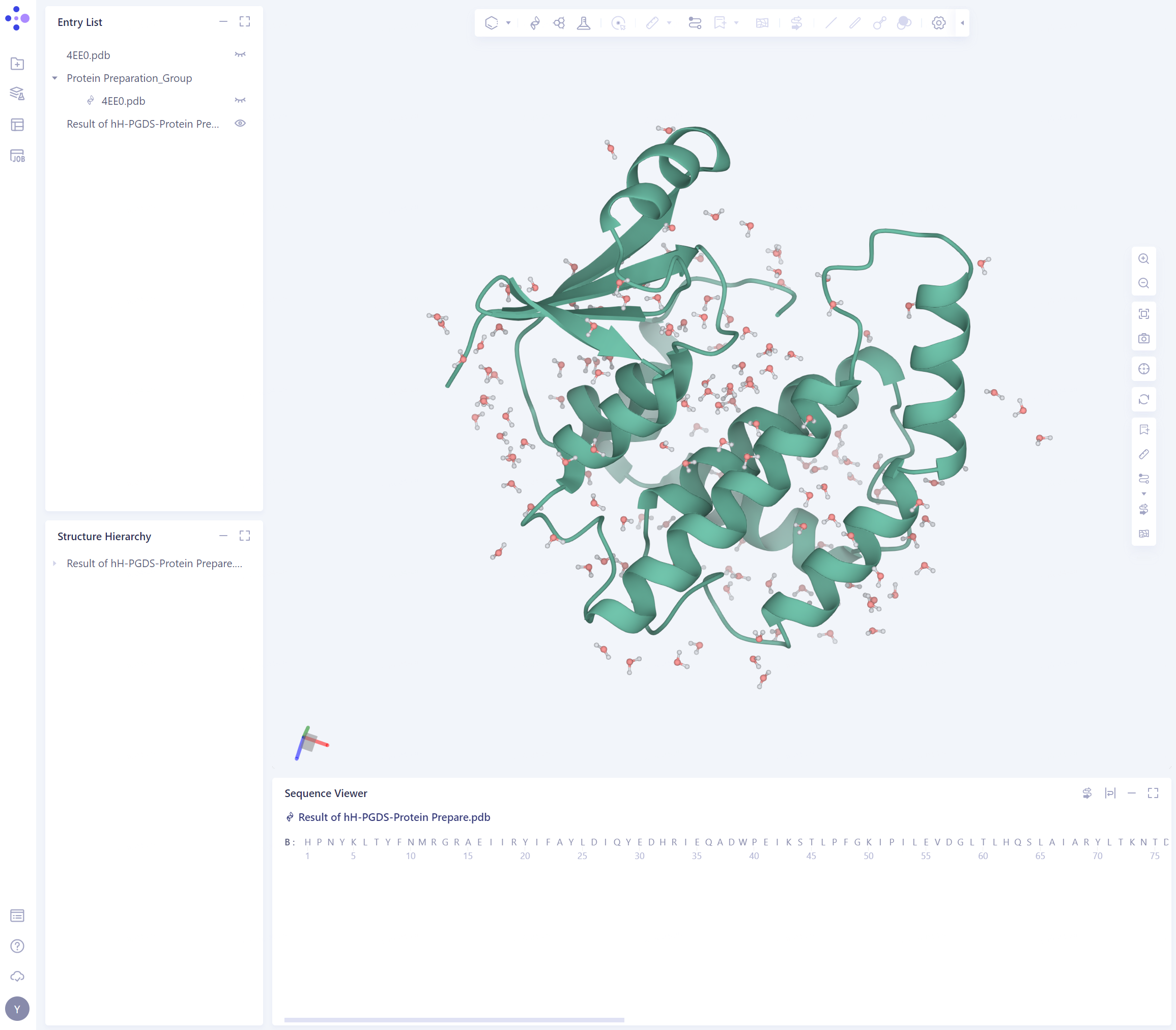Open the dropdown arrow next to hexagon tool

click(x=508, y=23)
